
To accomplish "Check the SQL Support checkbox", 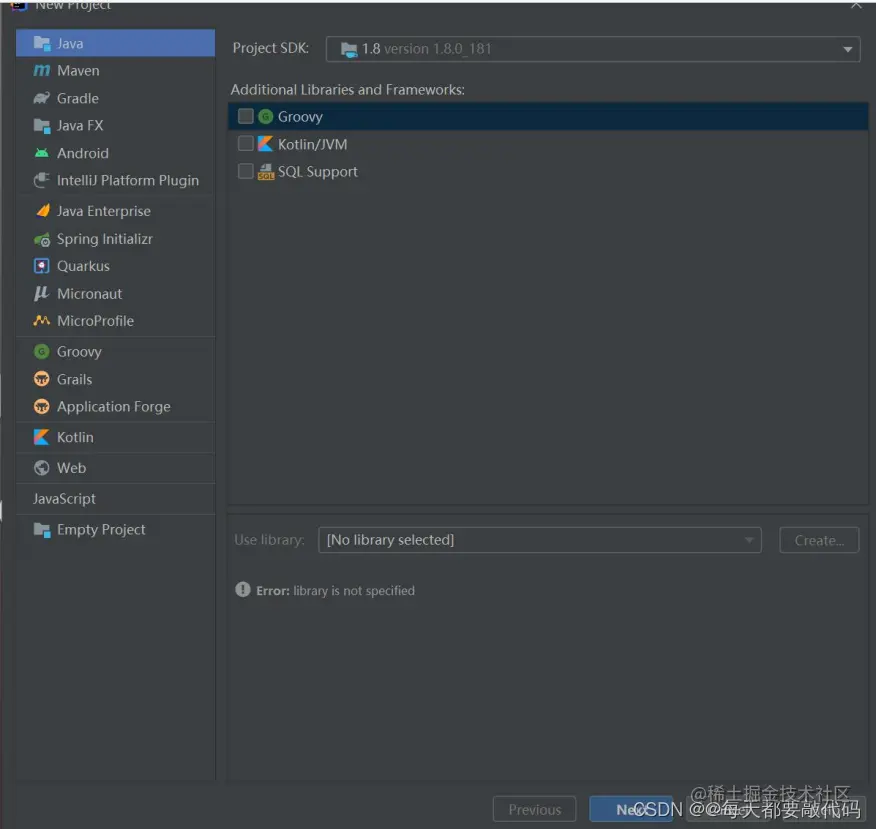I will (x=246, y=171).
